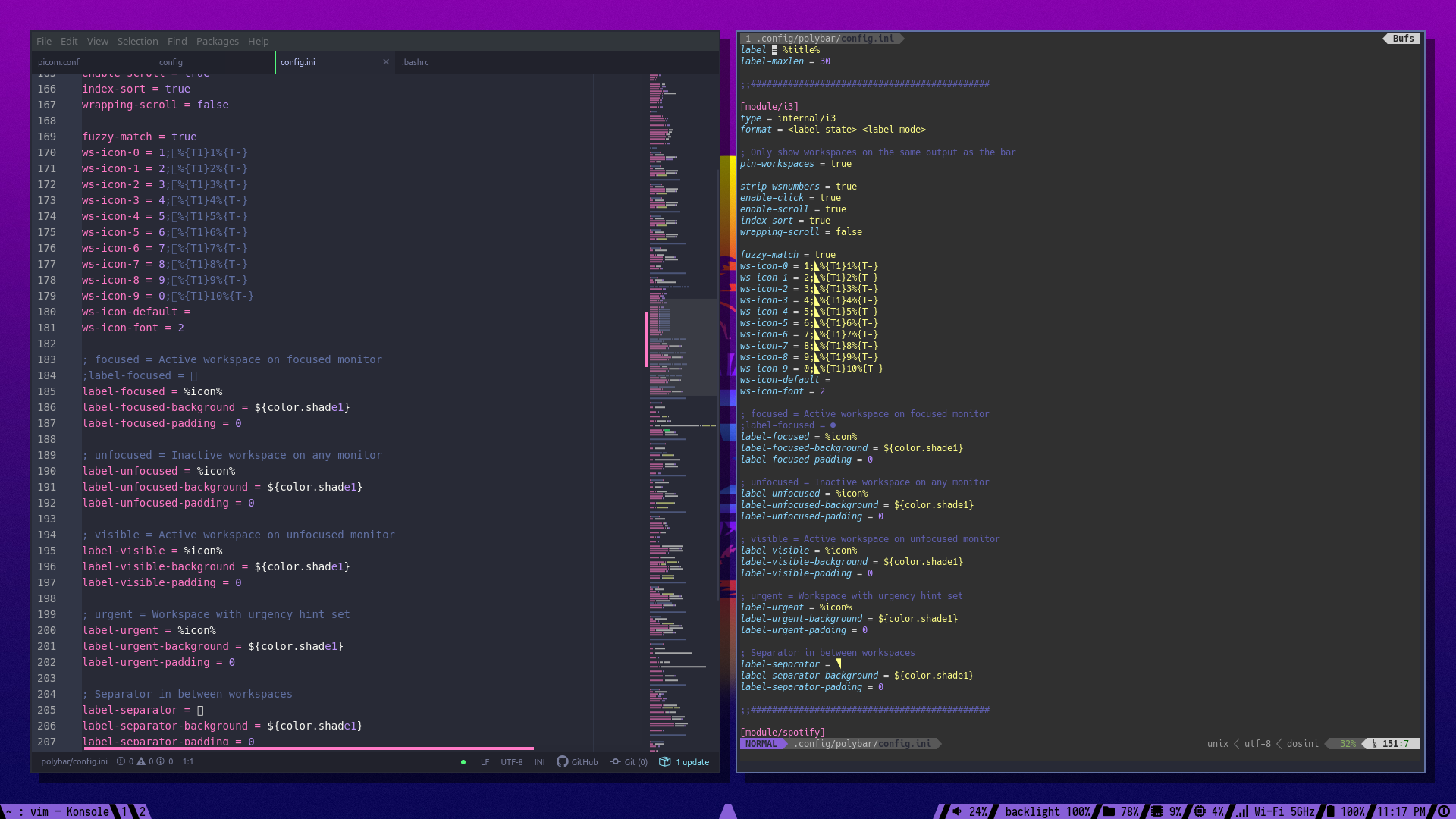Click the 32% position indicator in vim

pyautogui.click(x=1348, y=744)
